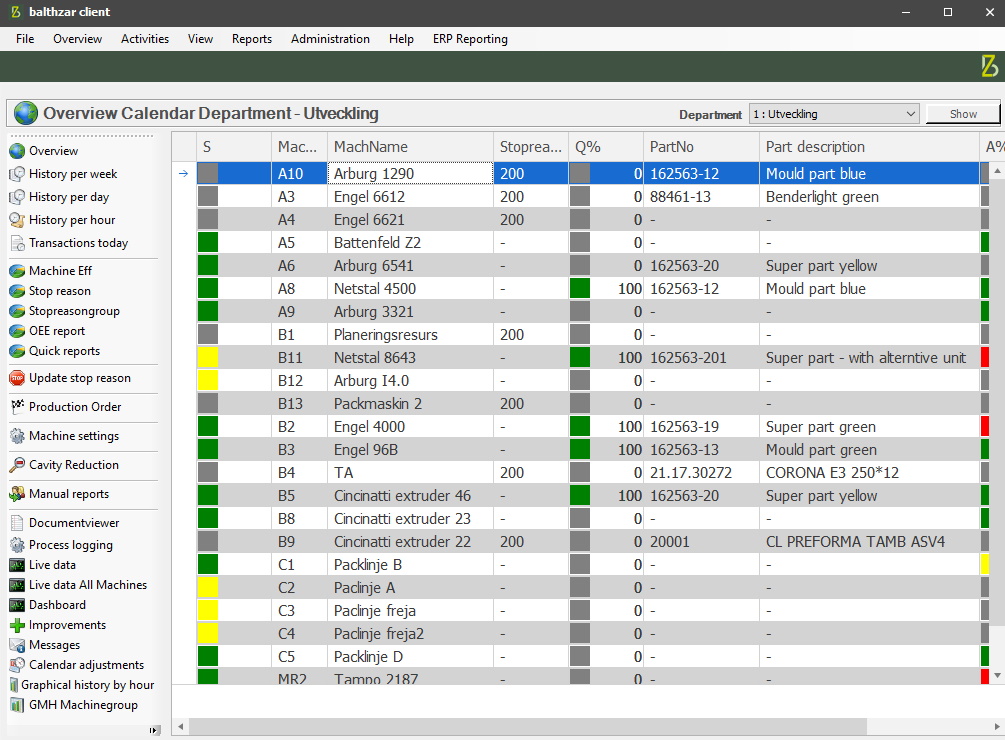Screen dimensions: 1005x740
Task: Open Stopreasongroup report icon
Action: [x=17, y=311]
